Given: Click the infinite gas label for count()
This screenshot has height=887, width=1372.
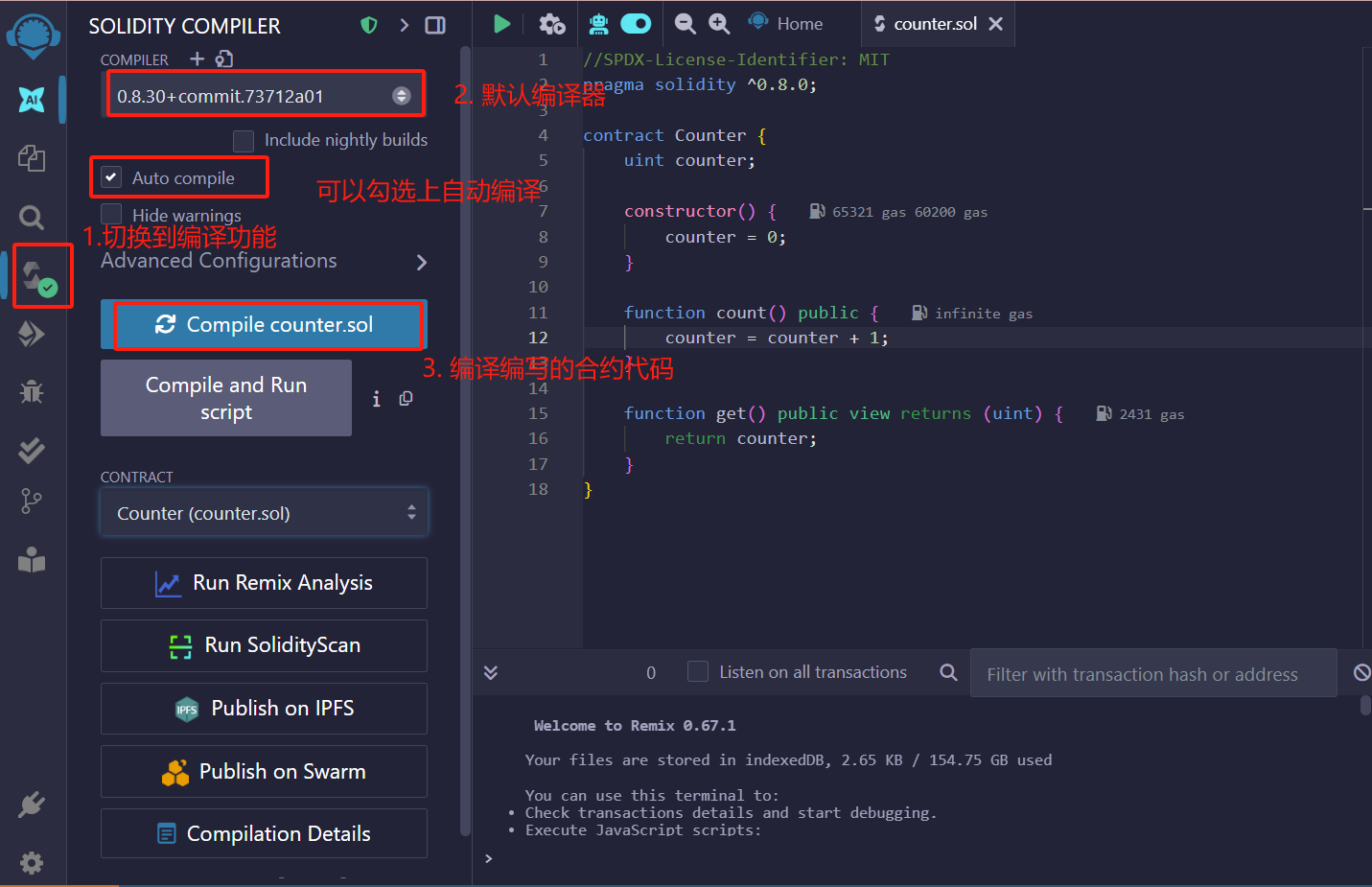Looking at the screenshot, I should tap(972, 313).
